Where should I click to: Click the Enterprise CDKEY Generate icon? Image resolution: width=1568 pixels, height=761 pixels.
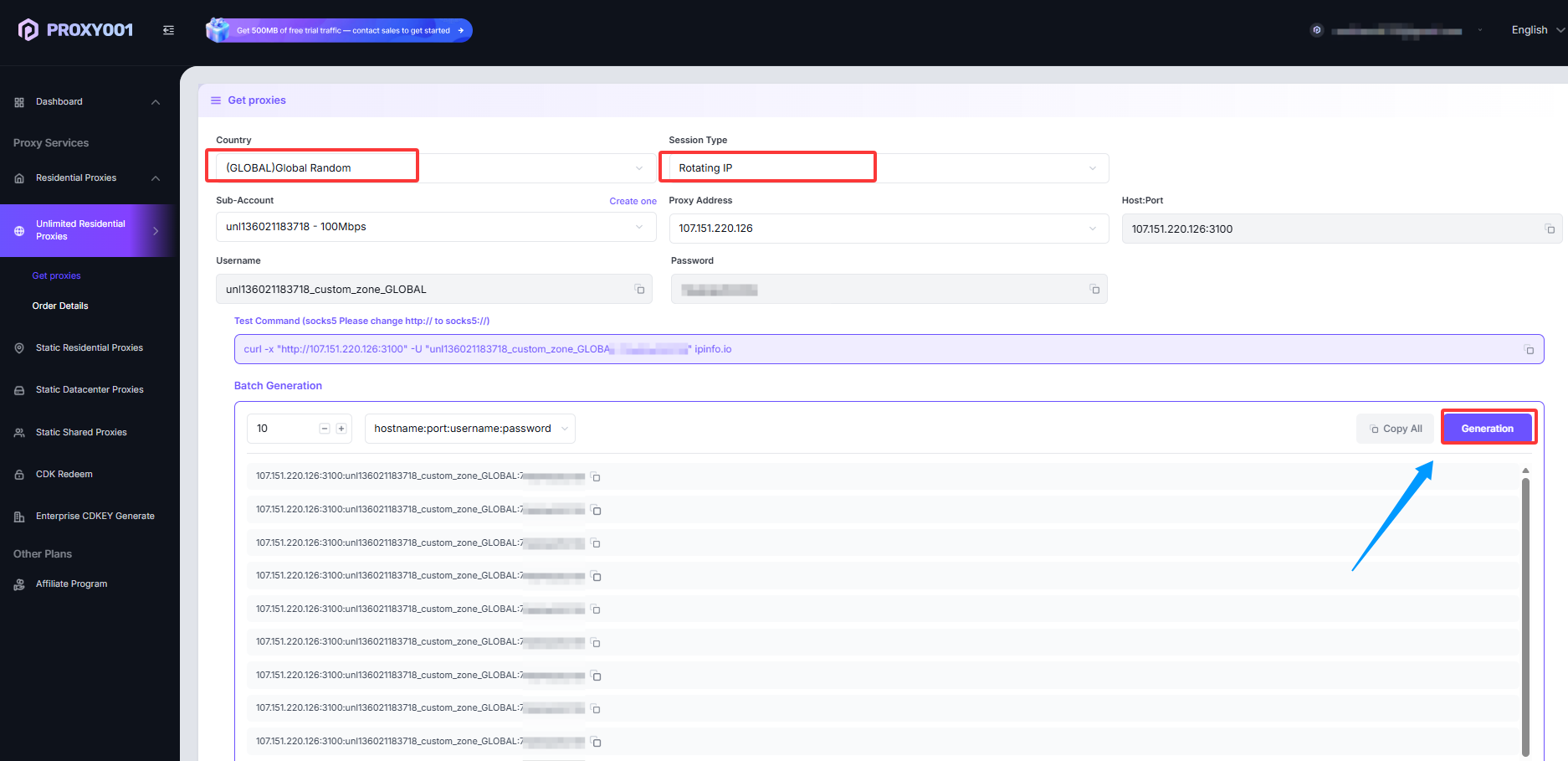click(19, 517)
